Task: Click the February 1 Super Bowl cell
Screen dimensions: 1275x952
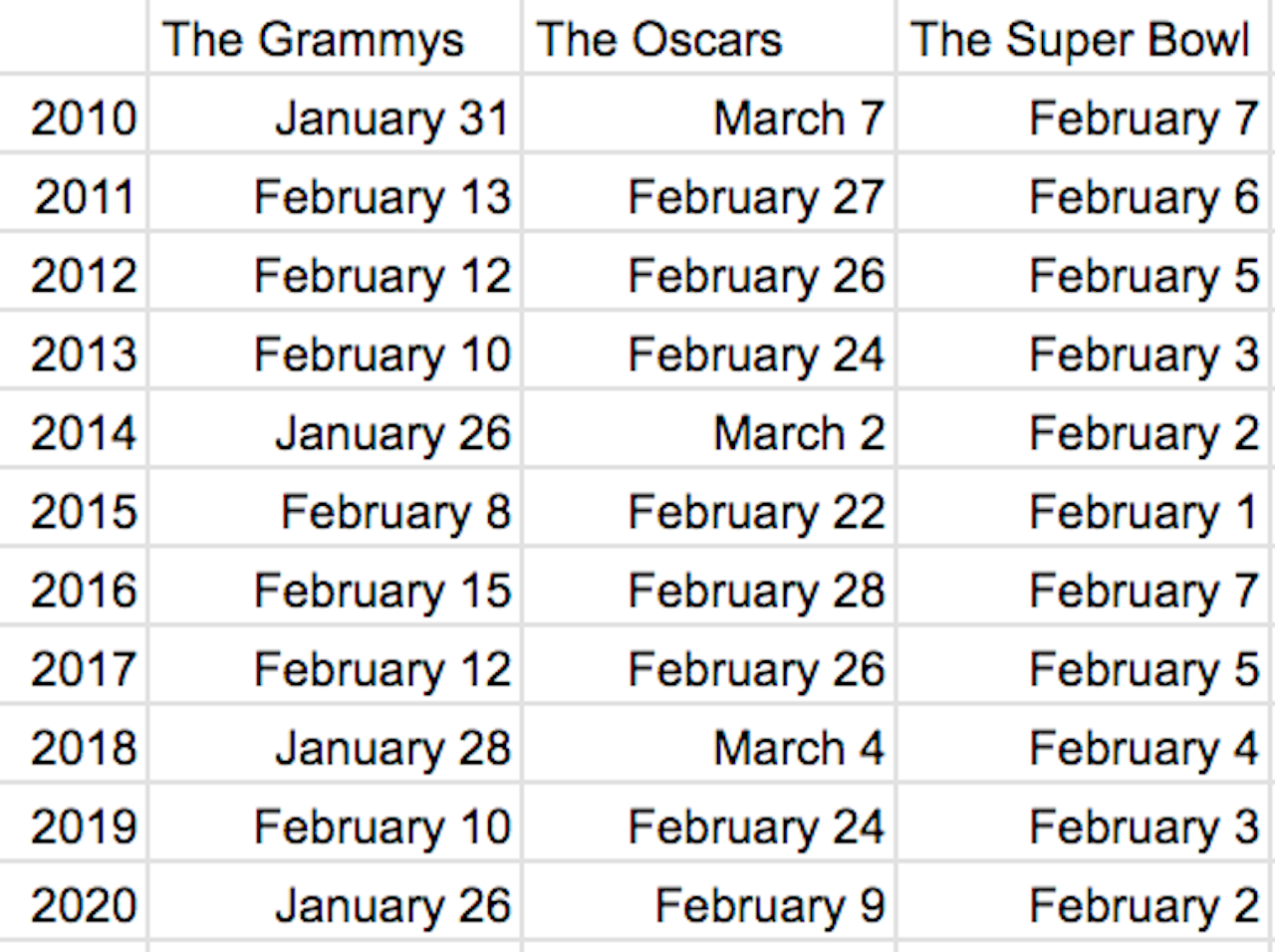Action: [1144, 512]
